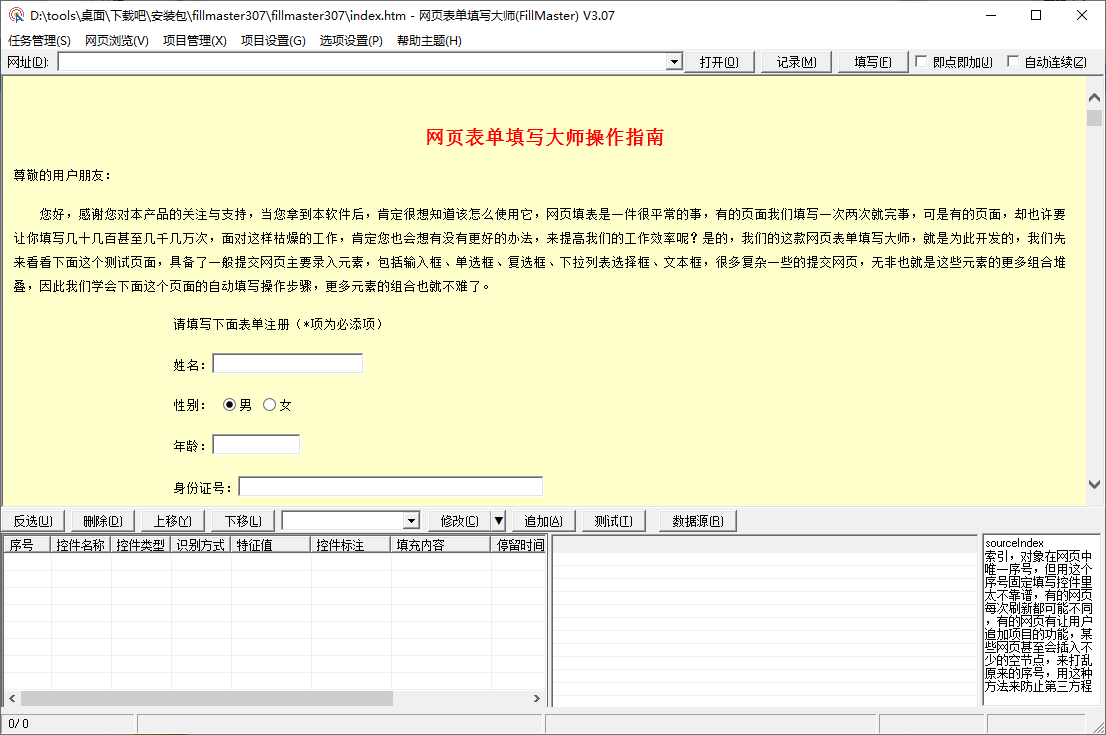Select the 女 radio button
This screenshot has width=1106, height=735.
(269, 405)
